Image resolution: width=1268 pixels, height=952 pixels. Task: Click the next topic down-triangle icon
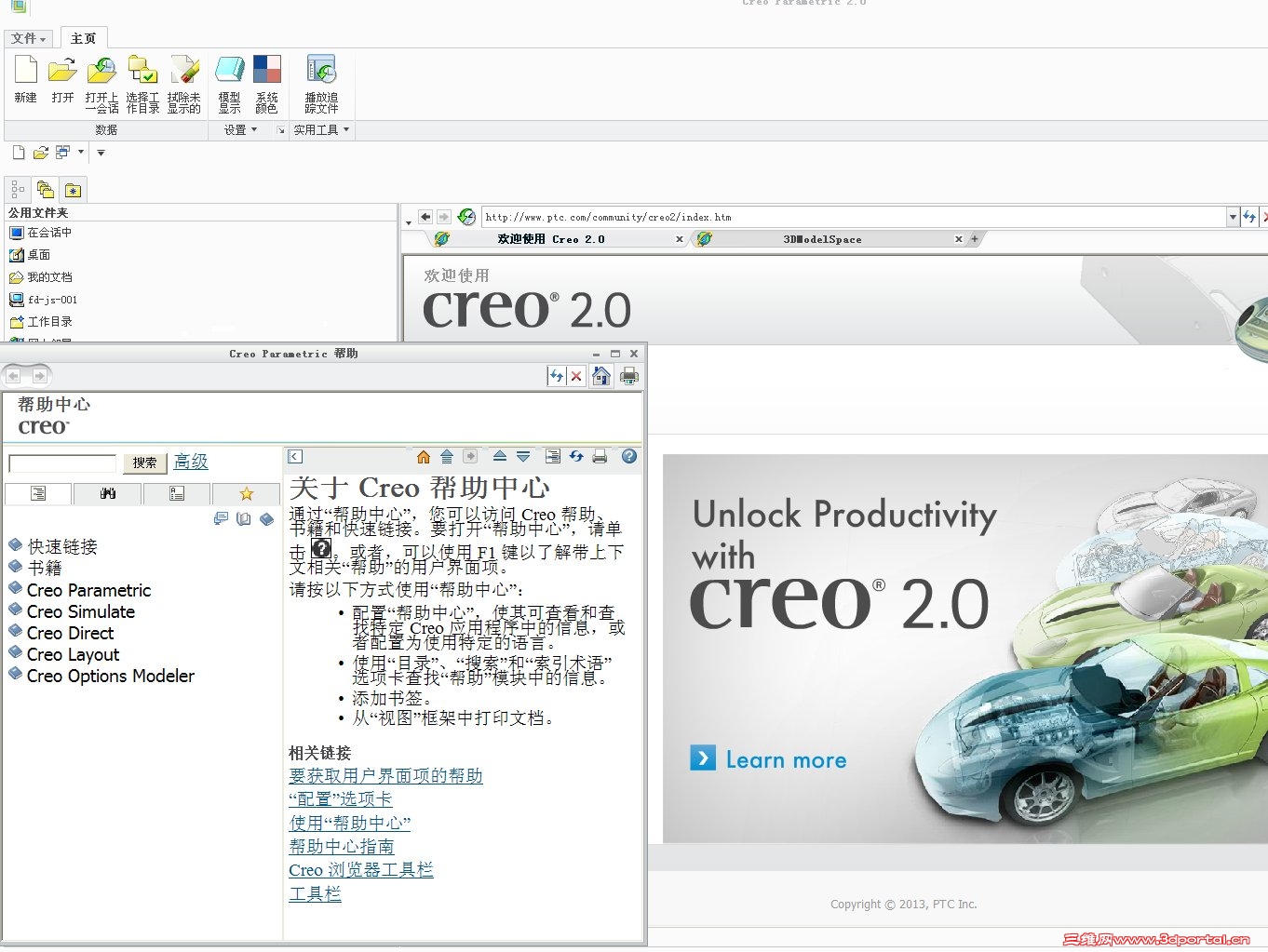point(523,456)
